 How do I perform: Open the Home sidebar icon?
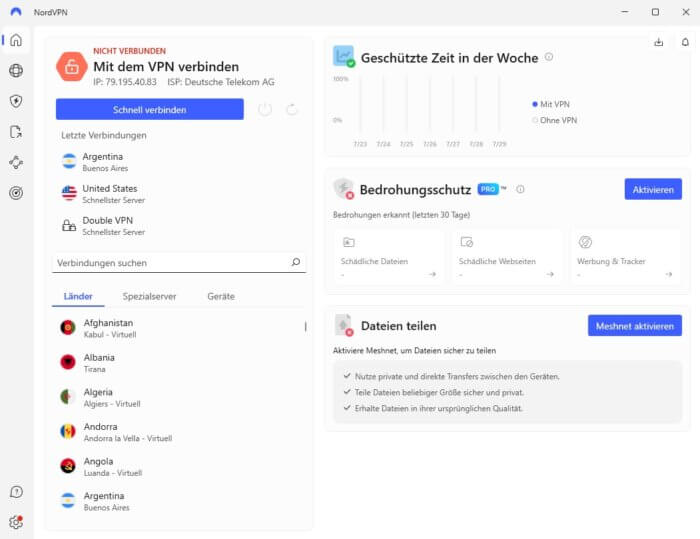[x=16, y=40]
